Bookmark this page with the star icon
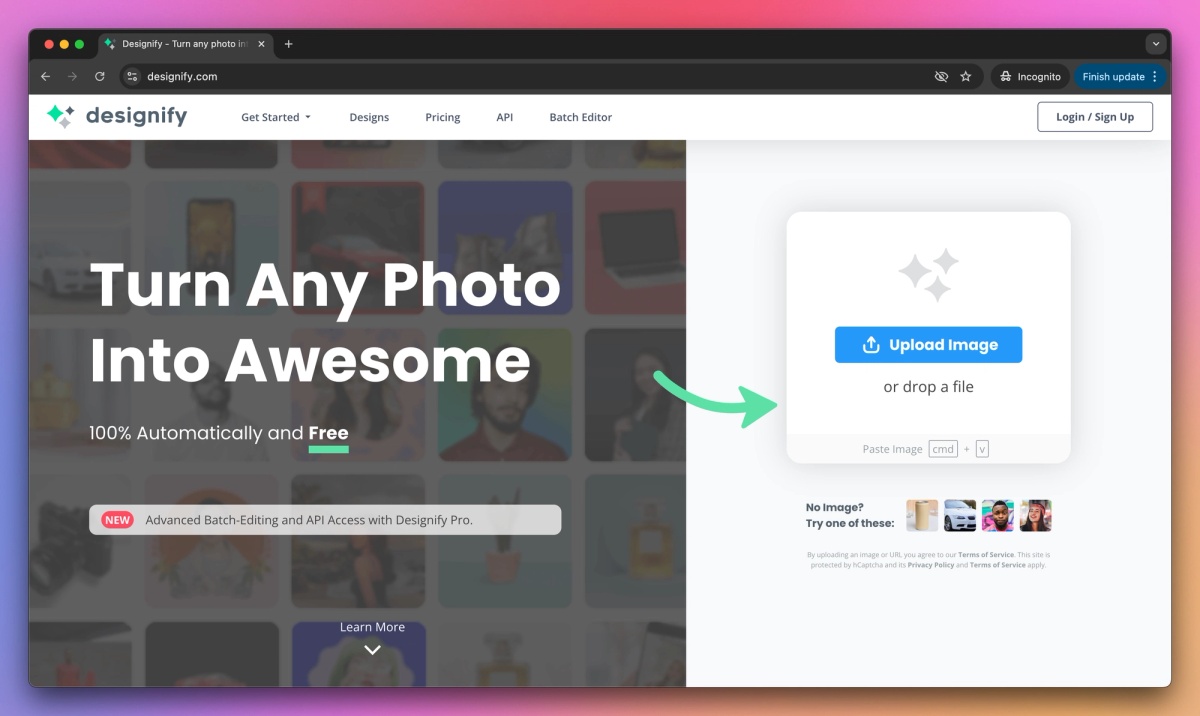 [966, 76]
